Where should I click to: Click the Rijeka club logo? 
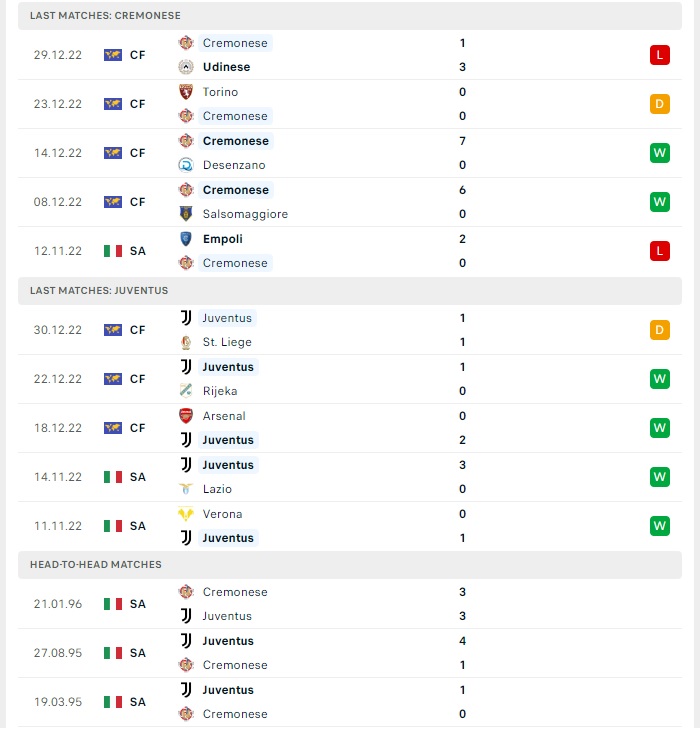point(186,391)
